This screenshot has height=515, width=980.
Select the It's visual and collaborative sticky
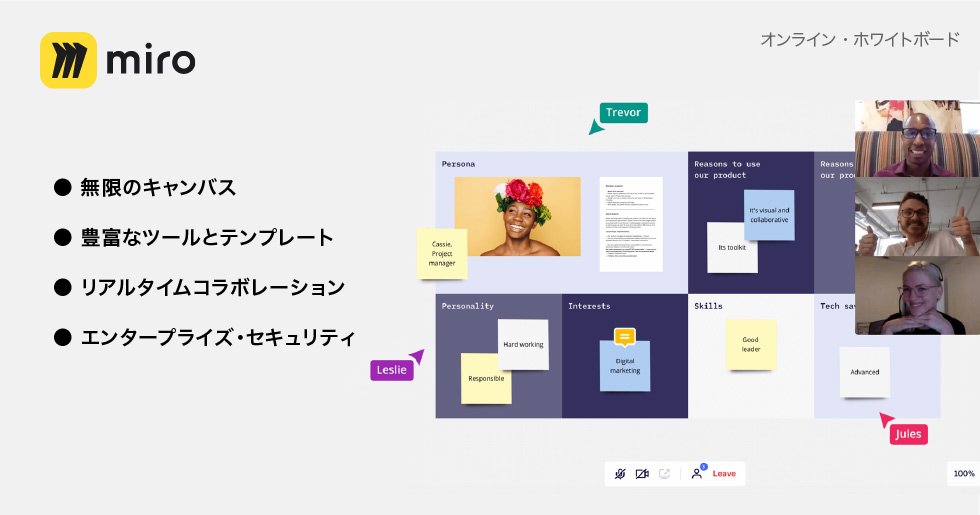click(x=769, y=215)
